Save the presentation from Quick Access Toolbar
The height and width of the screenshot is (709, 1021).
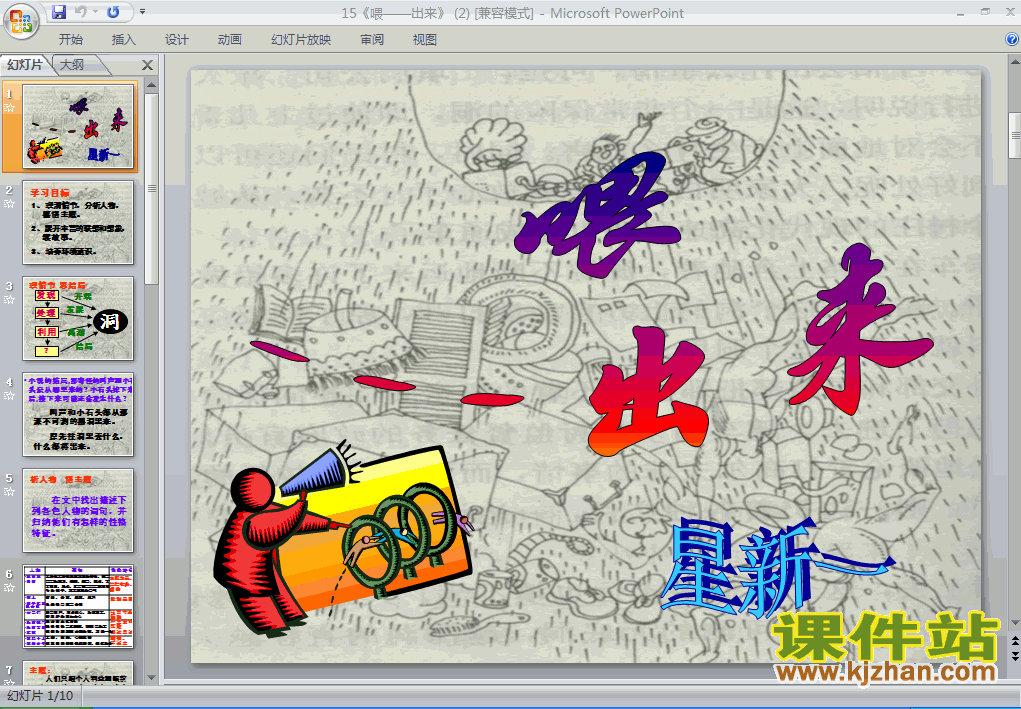(59, 12)
